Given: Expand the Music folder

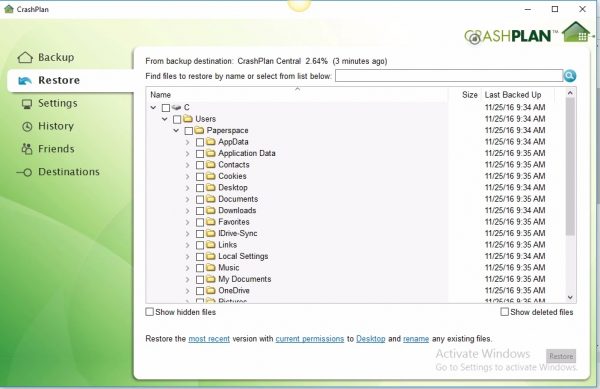Looking at the screenshot, I should point(188,268).
